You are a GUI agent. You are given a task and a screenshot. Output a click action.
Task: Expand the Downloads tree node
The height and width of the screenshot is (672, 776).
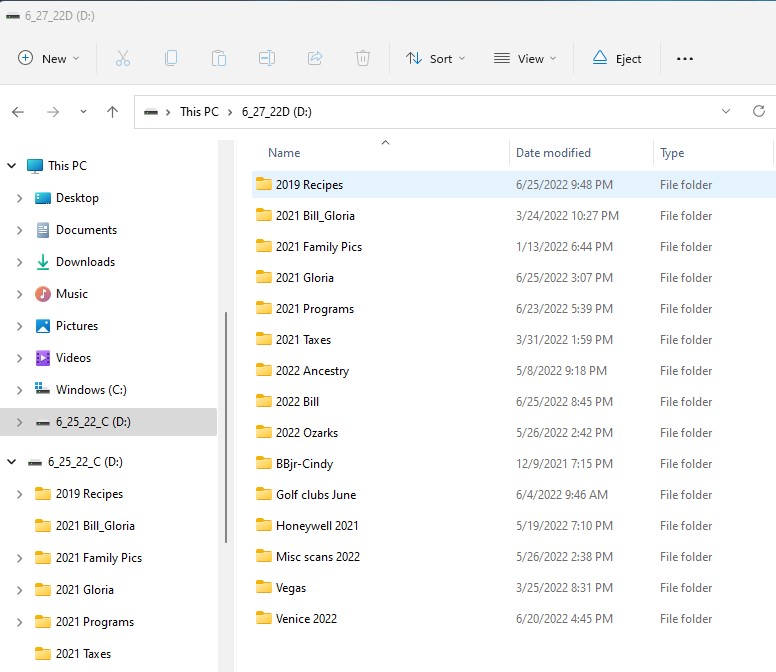click(19, 262)
